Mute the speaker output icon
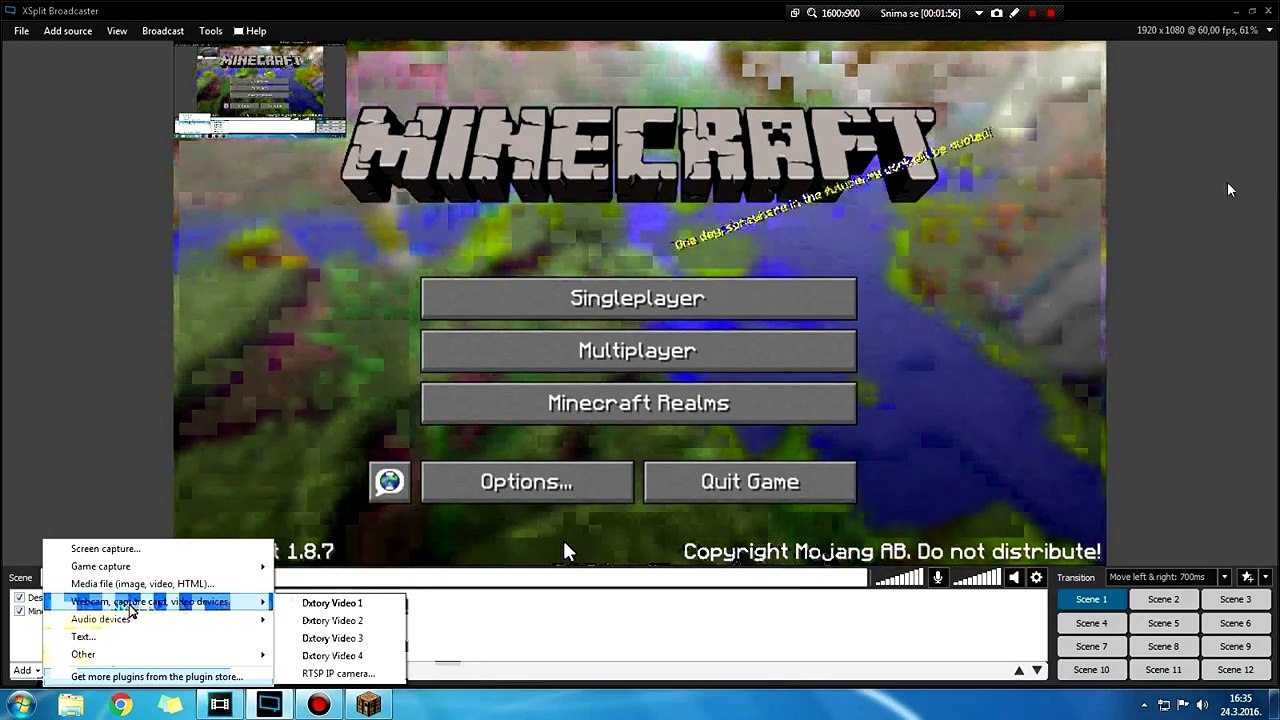1280x720 pixels. click(1014, 577)
